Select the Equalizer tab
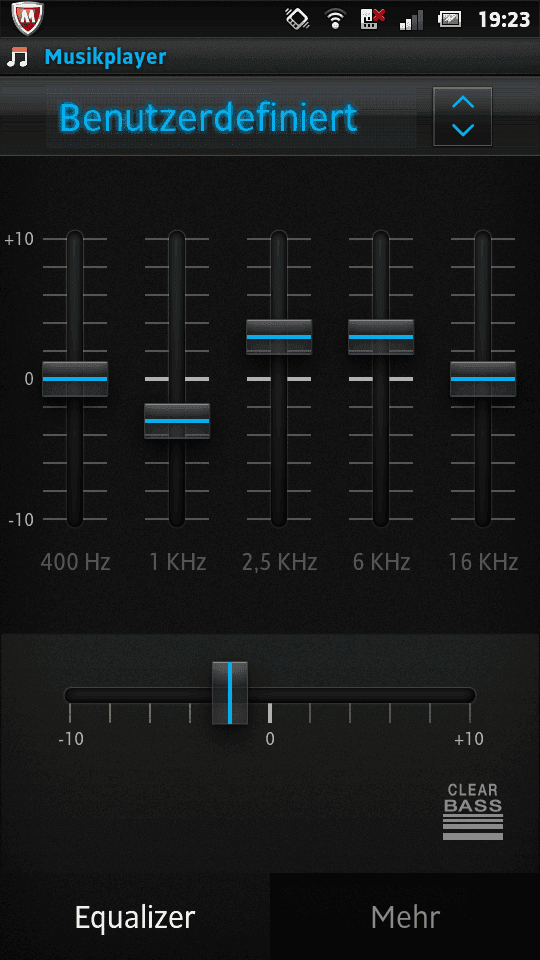Viewport: 540px width, 960px height. click(135, 917)
